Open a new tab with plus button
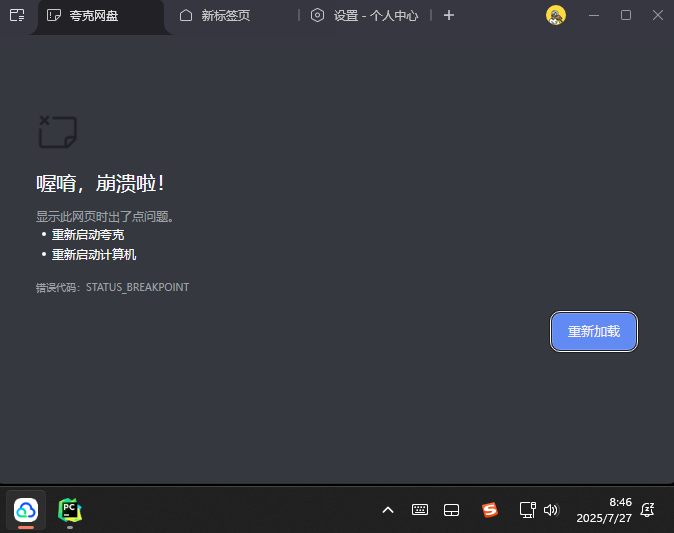 [x=449, y=15]
